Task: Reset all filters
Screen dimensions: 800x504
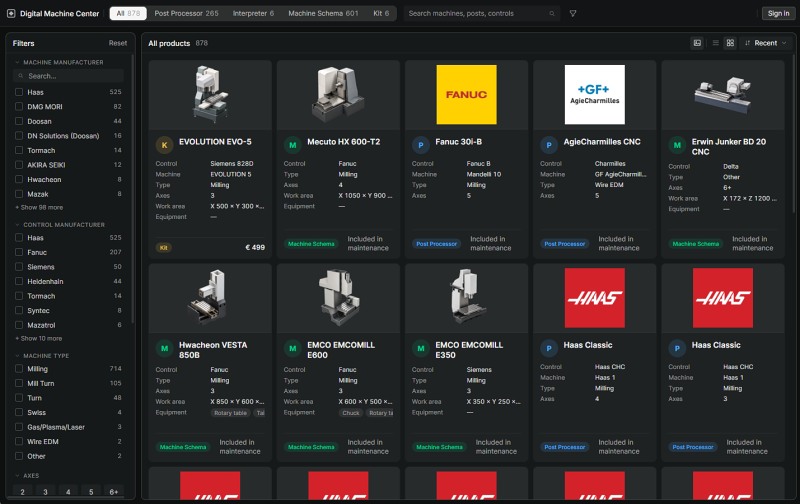Action: point(117,43)
